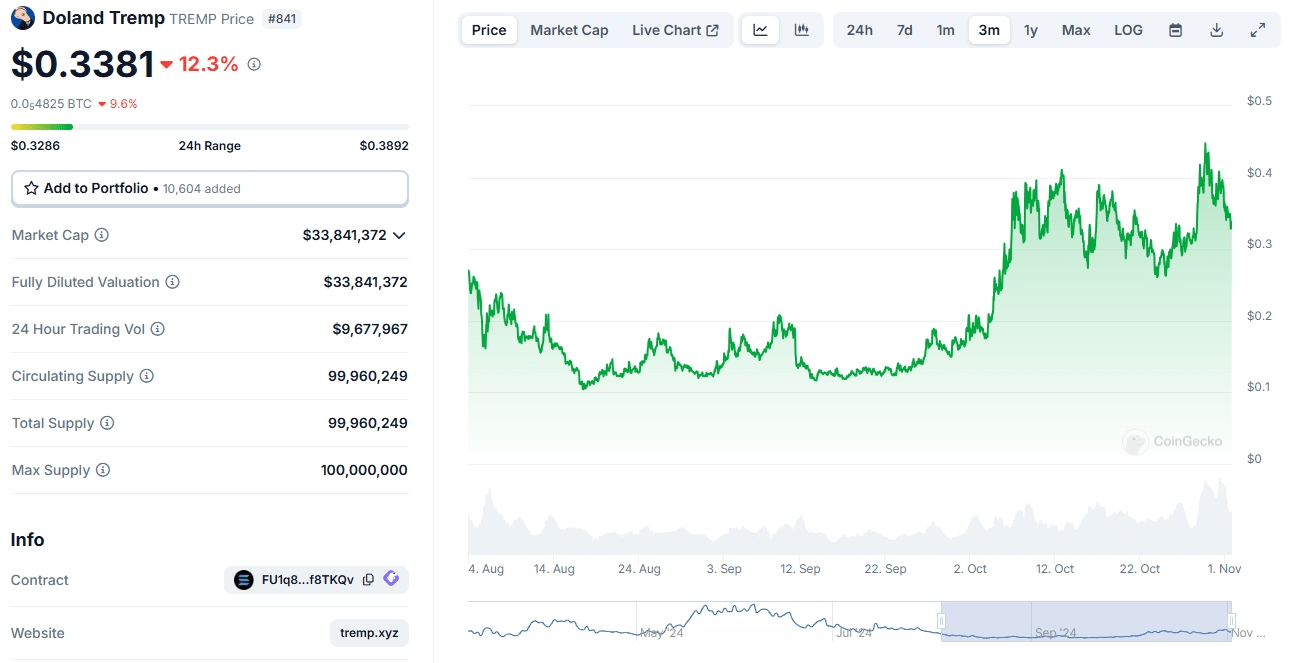Viewport: 1291px width, 663px height.
Task: Click the Market Cap info tooltip icon
Action: pyautogui.click(x=101, y=234)
